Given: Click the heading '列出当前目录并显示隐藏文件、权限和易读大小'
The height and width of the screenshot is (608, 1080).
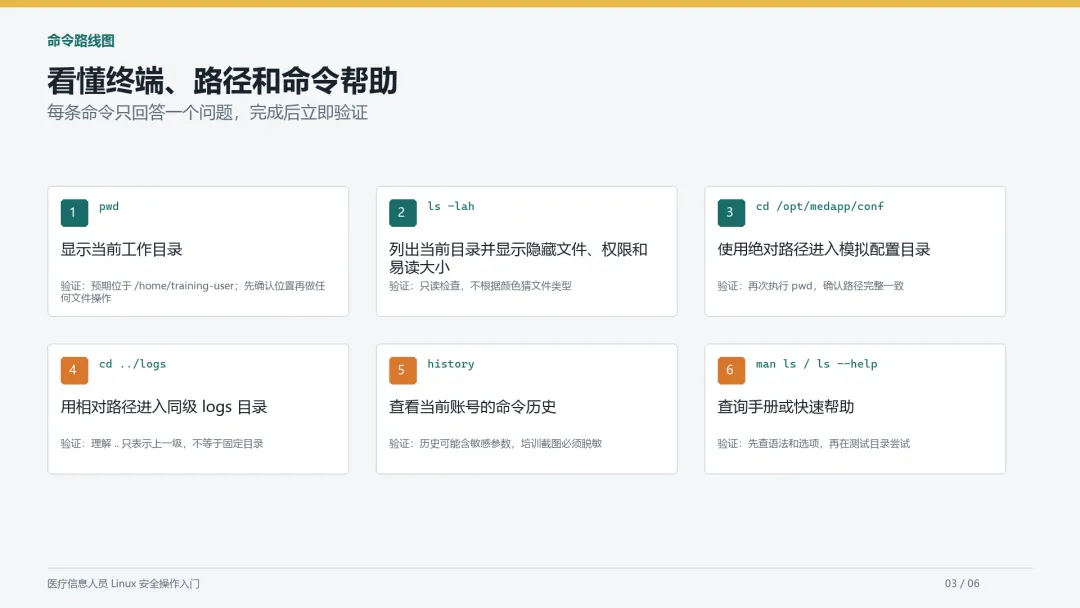Looking at the screenshot, I should [518, 258].
